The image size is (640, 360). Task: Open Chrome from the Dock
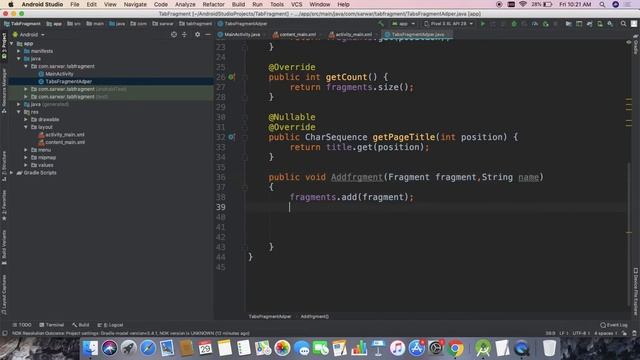(x=456, y=348)
